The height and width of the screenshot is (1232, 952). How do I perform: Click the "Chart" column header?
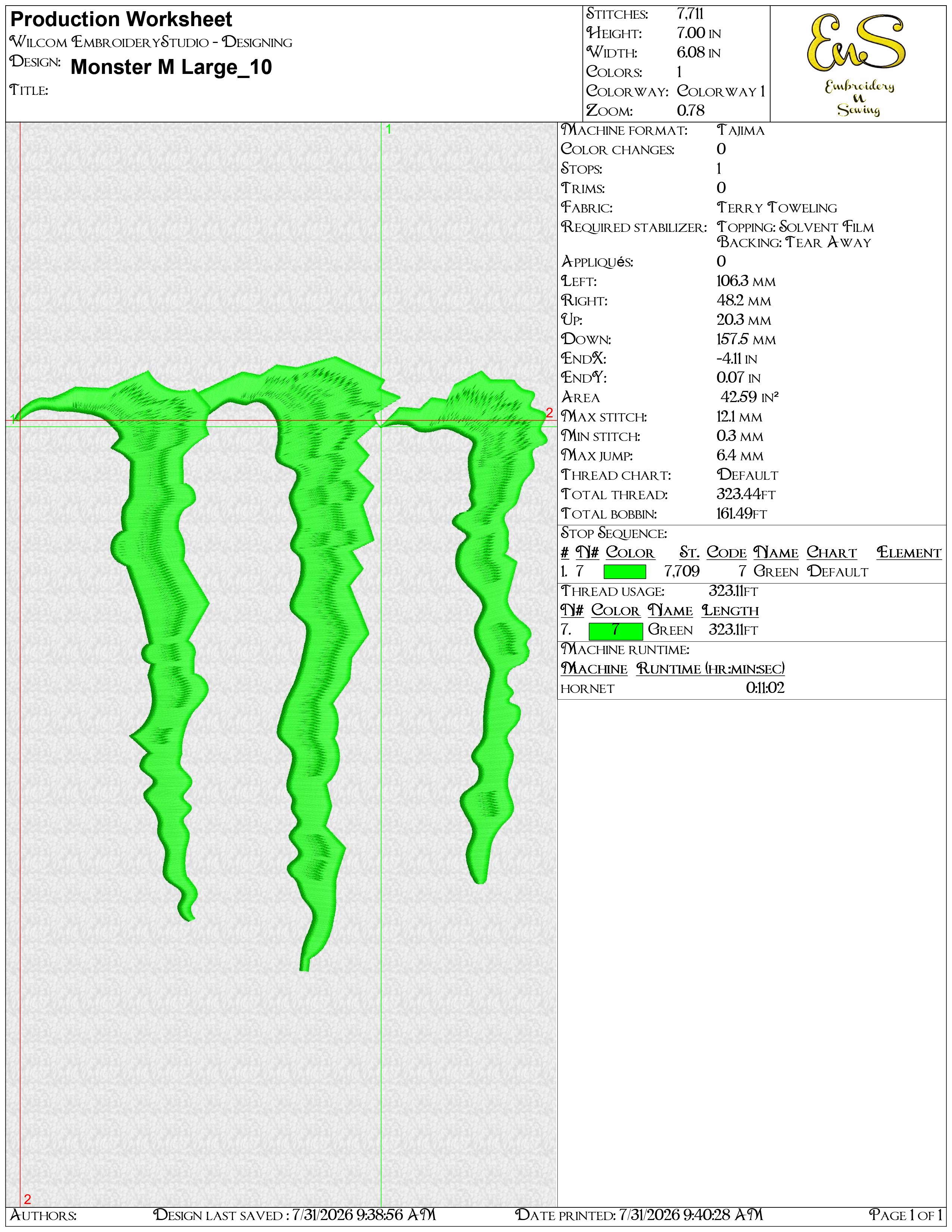[832, 553]
